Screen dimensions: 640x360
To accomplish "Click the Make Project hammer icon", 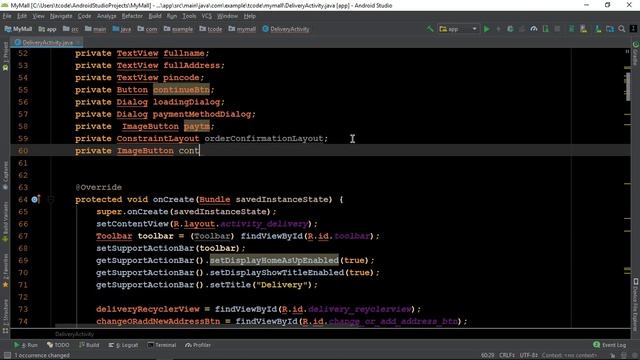I will 430,29.
